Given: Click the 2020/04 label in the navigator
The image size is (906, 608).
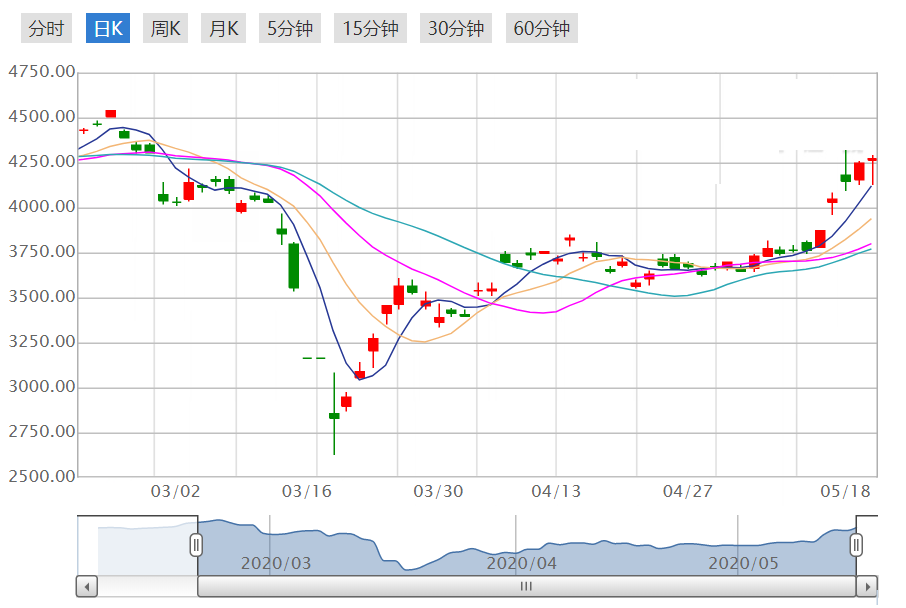Looking at the screenshot, I should point(522,563).
